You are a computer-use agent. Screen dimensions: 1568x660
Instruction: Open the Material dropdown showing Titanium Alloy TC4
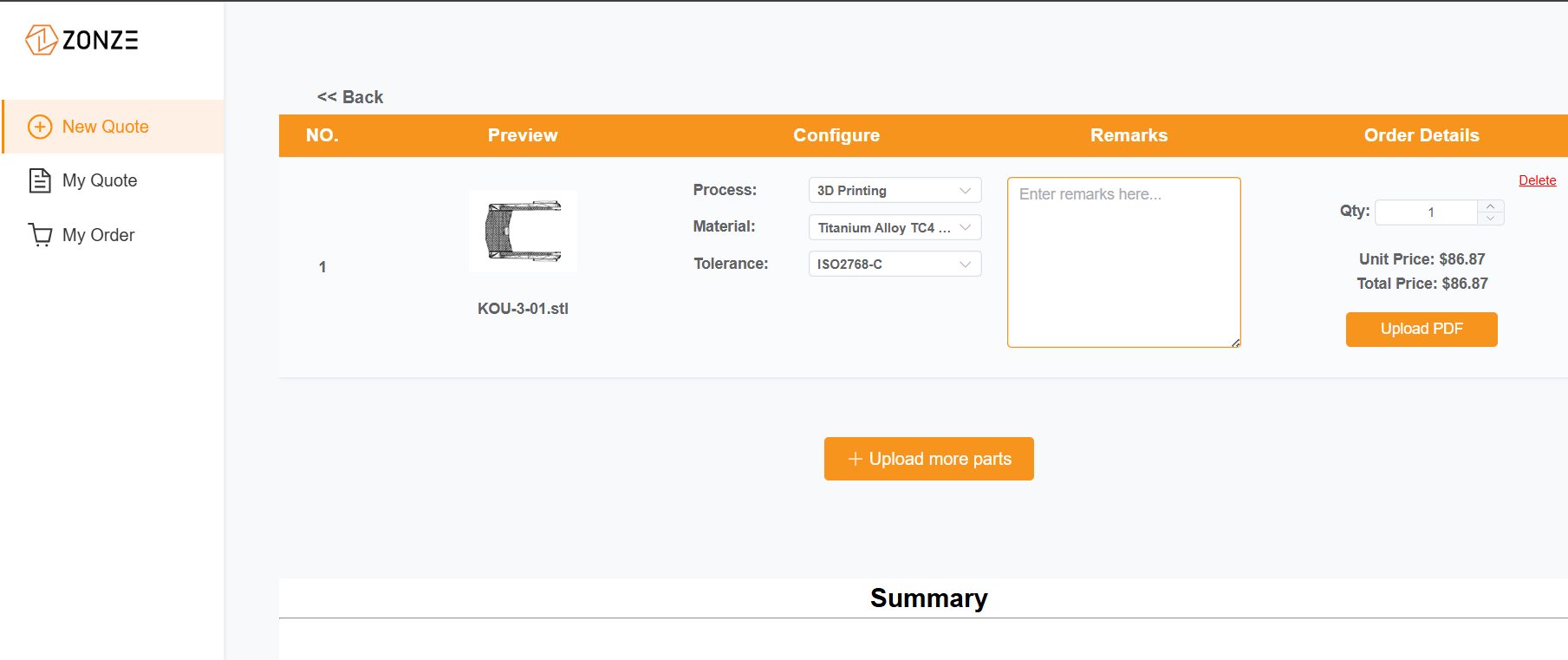895,227
